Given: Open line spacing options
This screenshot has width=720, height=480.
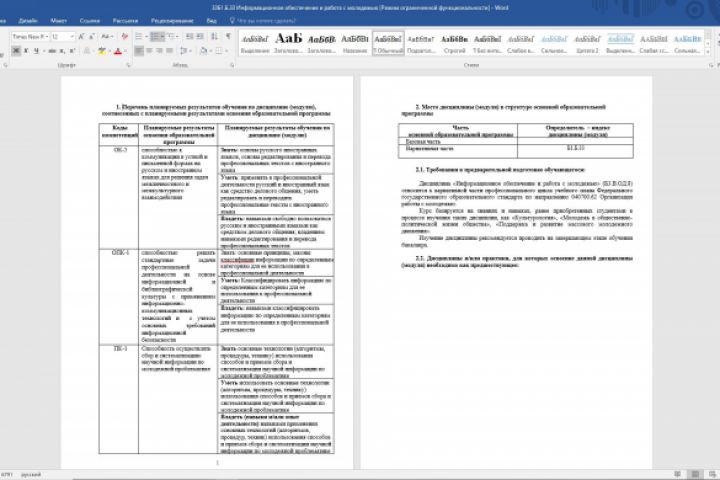Looking at the screenshot, I should 185,51.
